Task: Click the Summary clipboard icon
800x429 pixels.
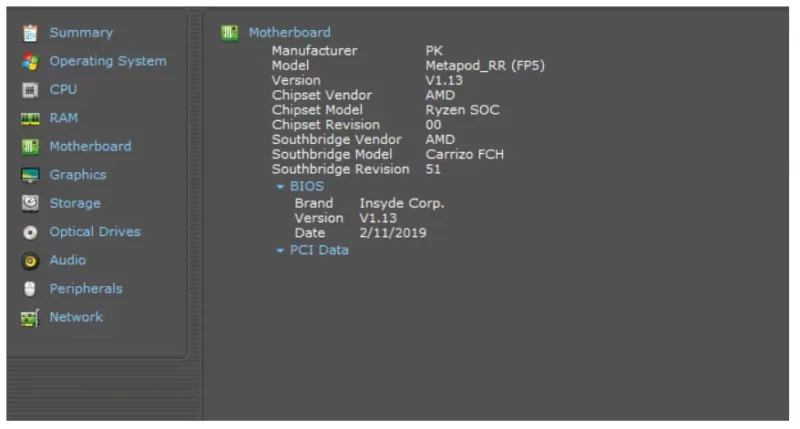Action: [x=30, y=33]
